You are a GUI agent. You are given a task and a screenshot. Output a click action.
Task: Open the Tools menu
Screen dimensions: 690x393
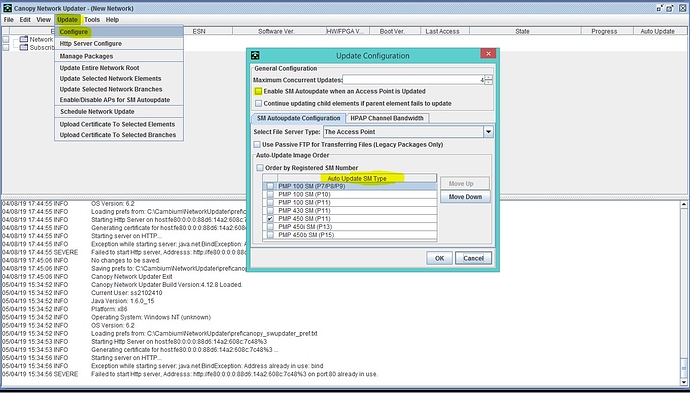tap(92, 20)
